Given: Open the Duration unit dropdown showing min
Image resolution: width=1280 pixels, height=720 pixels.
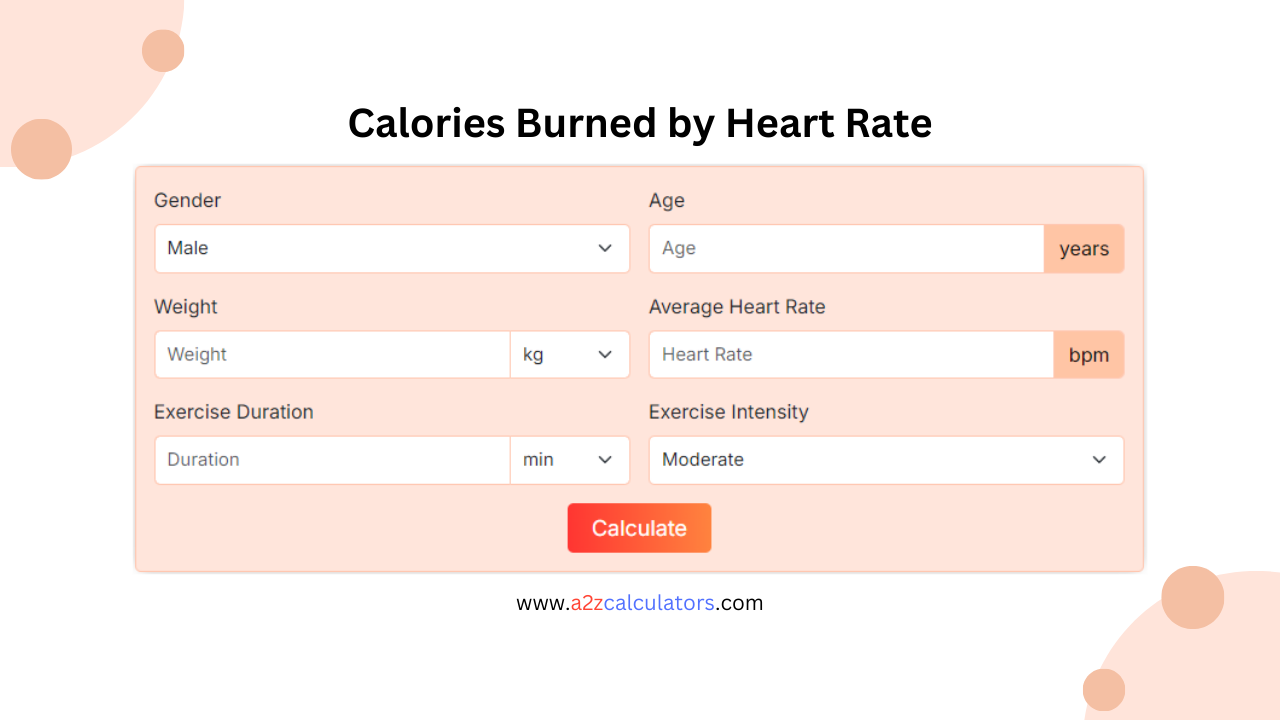Looking at the screenshot, I should [x=570, y=460].
